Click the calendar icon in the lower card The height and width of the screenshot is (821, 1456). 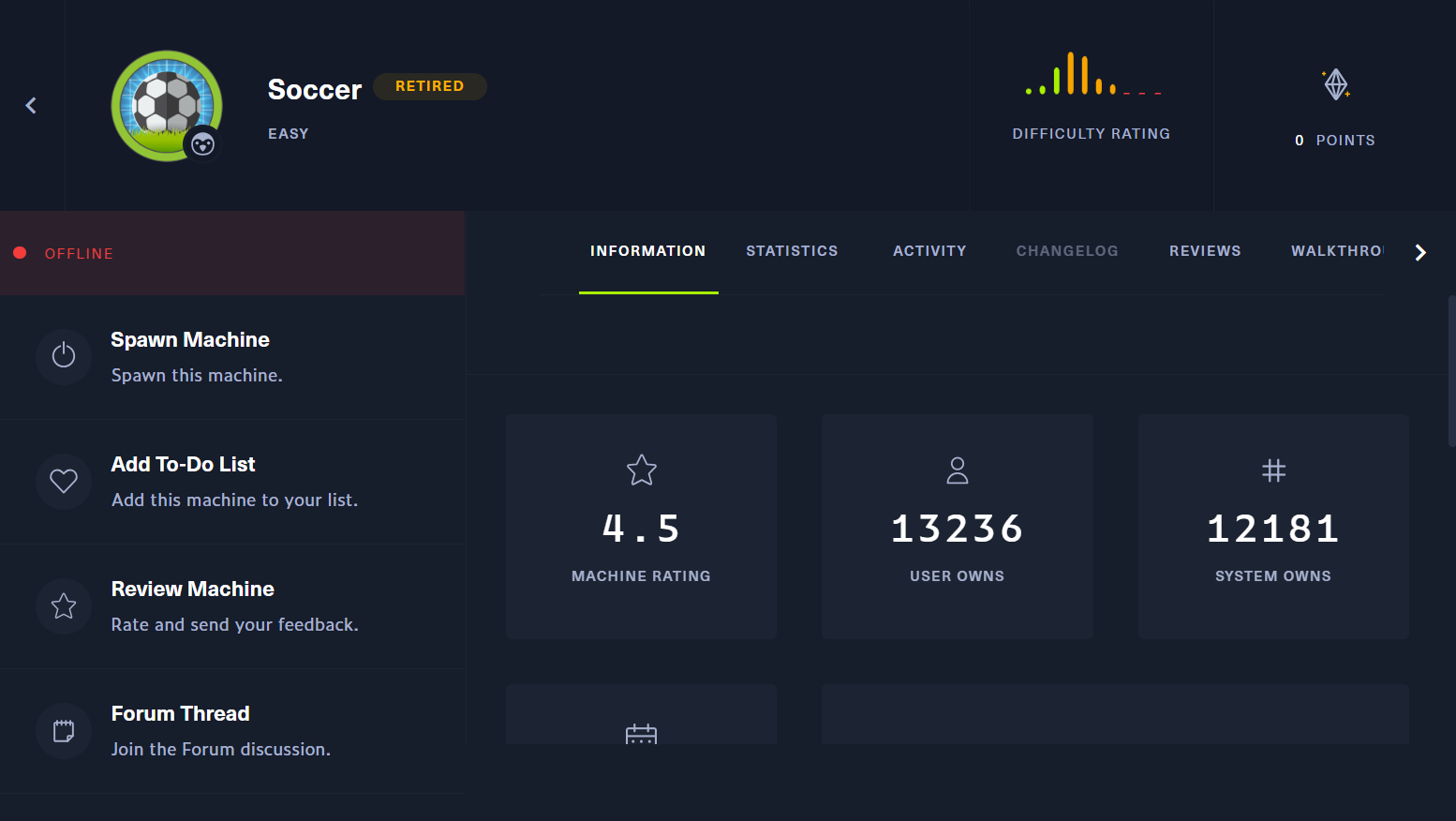(641, 736)
